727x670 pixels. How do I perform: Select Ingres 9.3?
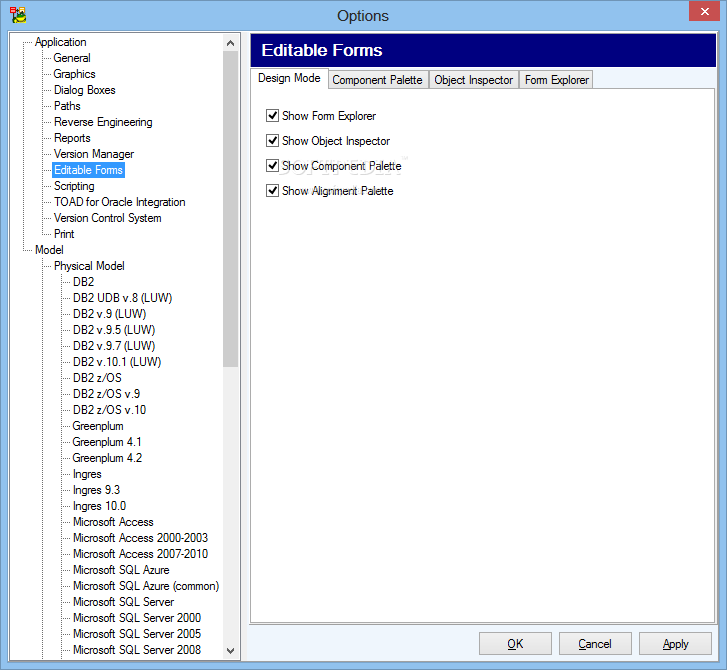click(x=96, y=490)
